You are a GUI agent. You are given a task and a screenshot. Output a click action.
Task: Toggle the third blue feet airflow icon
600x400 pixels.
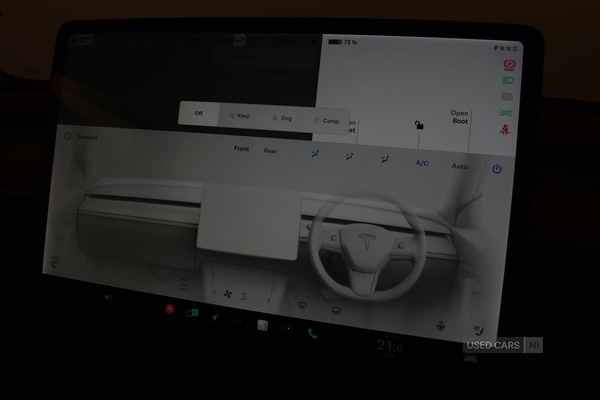(385, 159)
